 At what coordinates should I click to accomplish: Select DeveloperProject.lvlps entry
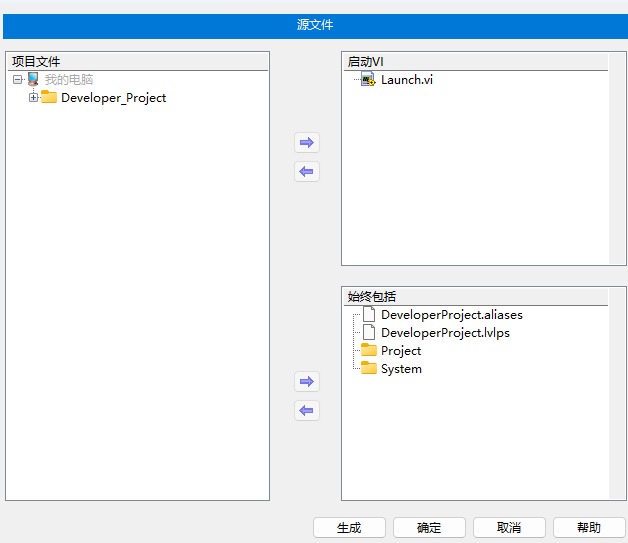[x=445, y=333]
